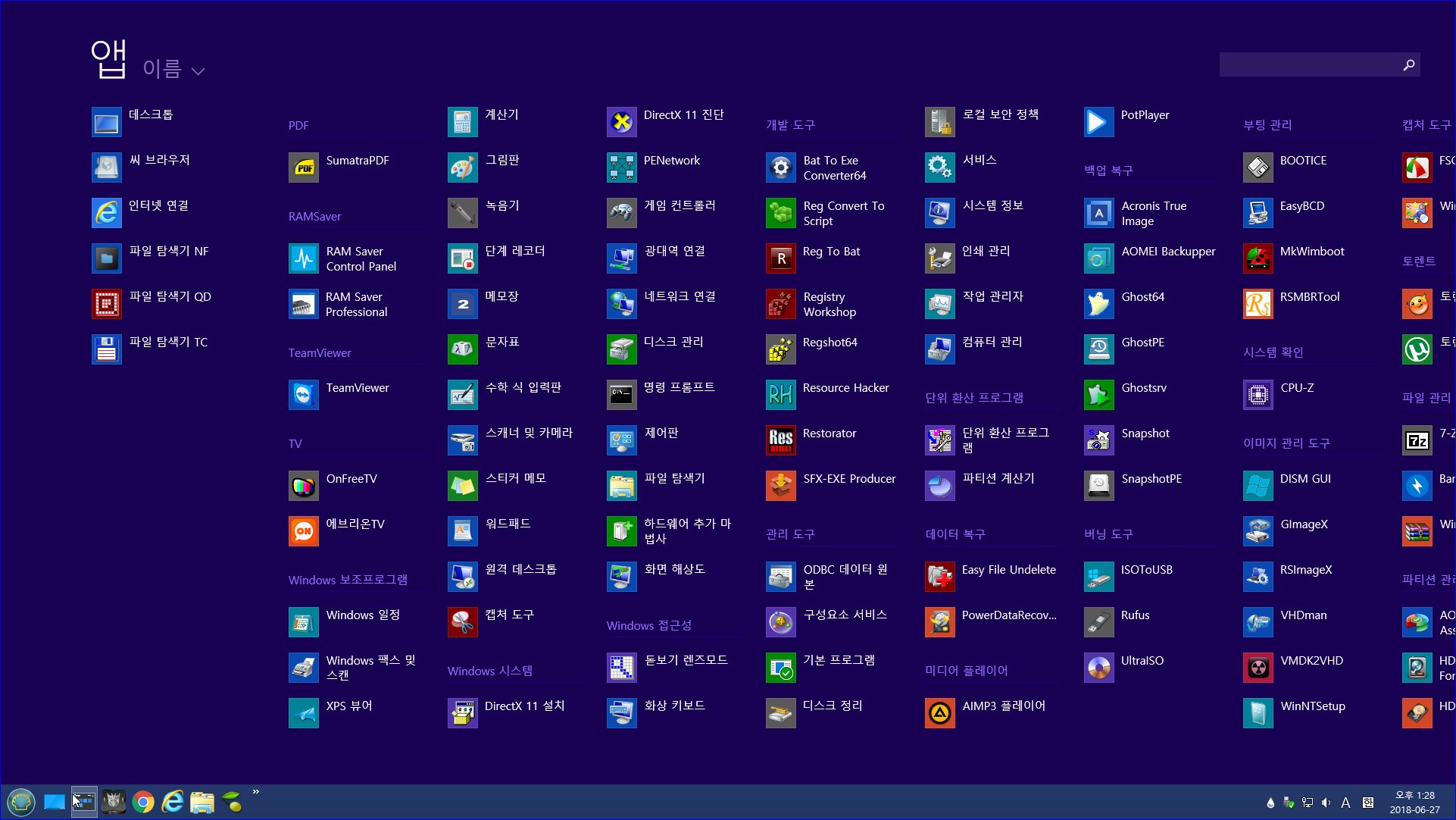Open Resource Hacker icon

(781, 395)
